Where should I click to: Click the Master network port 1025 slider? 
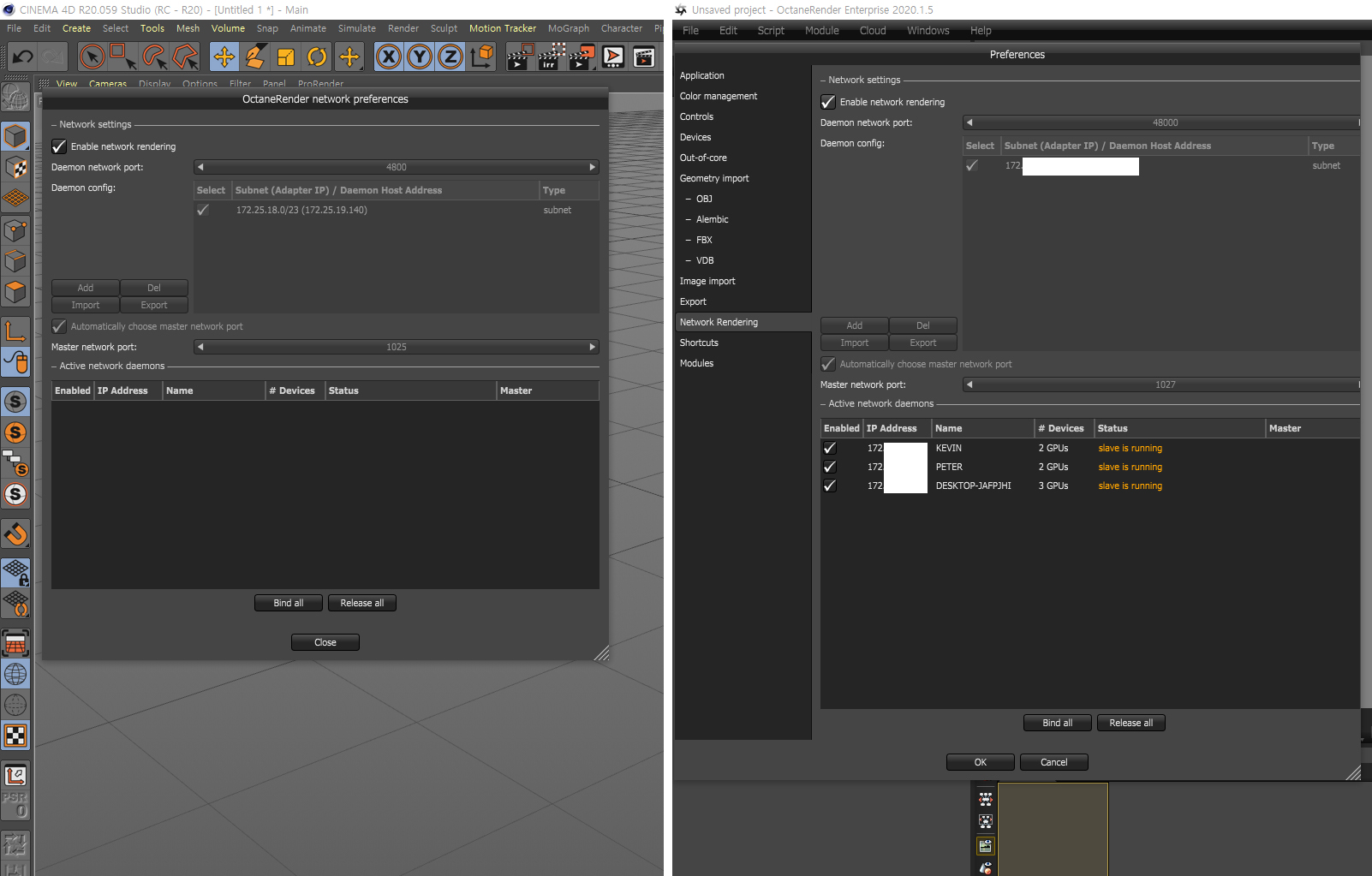397,347
